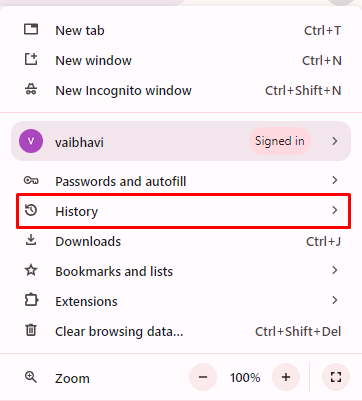The image size is (362, 401).
Task: Expand the History submenu arrow
Action: click(x=335, y=210)
